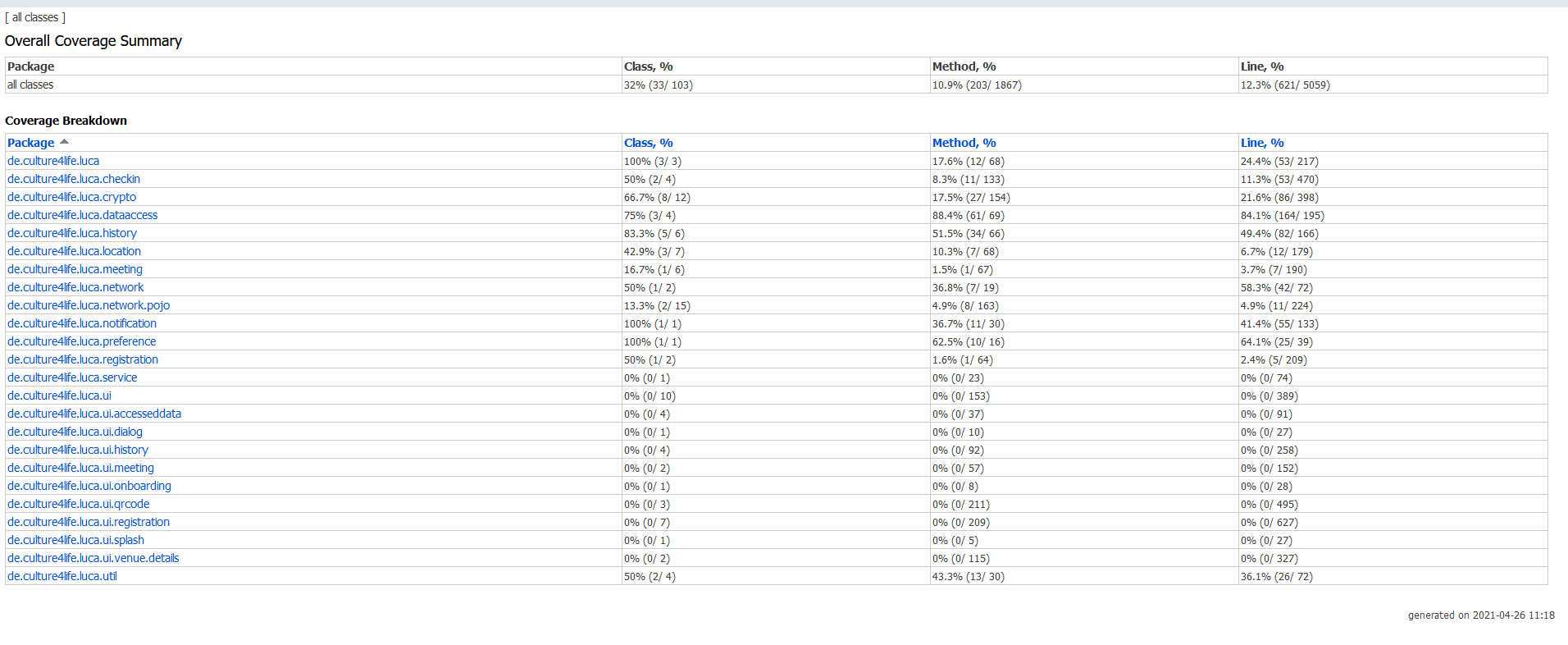Open package de.culture4life.luca.location
Viewport: 1568px width, 645px height.
coord(75,251)
